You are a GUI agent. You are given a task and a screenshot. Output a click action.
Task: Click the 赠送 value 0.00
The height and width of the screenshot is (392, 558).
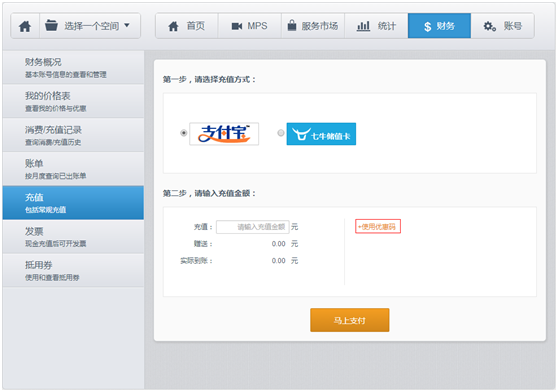(279, 244)
